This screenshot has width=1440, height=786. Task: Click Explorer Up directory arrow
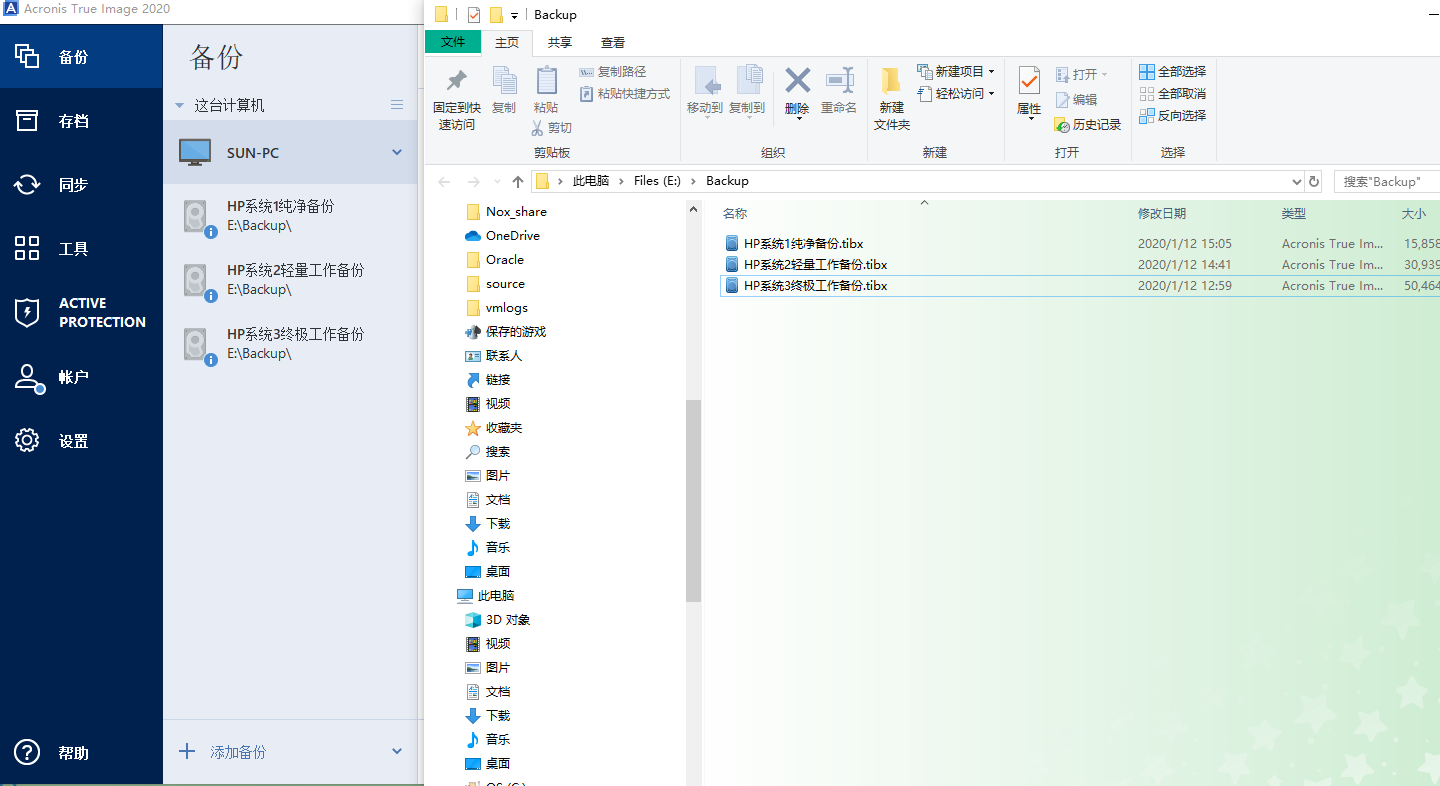517,182
